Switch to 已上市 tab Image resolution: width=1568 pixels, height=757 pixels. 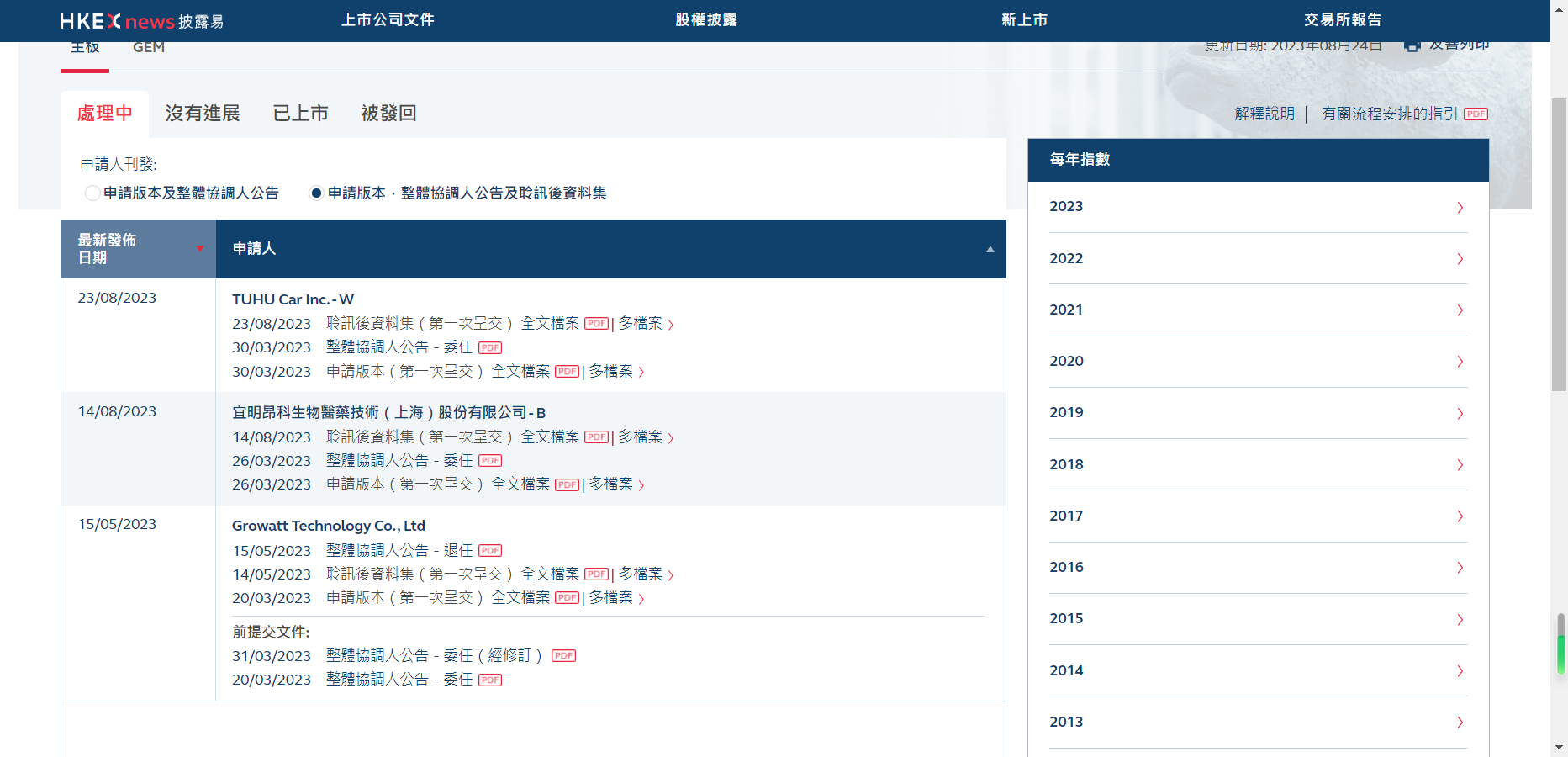point(300,114)
